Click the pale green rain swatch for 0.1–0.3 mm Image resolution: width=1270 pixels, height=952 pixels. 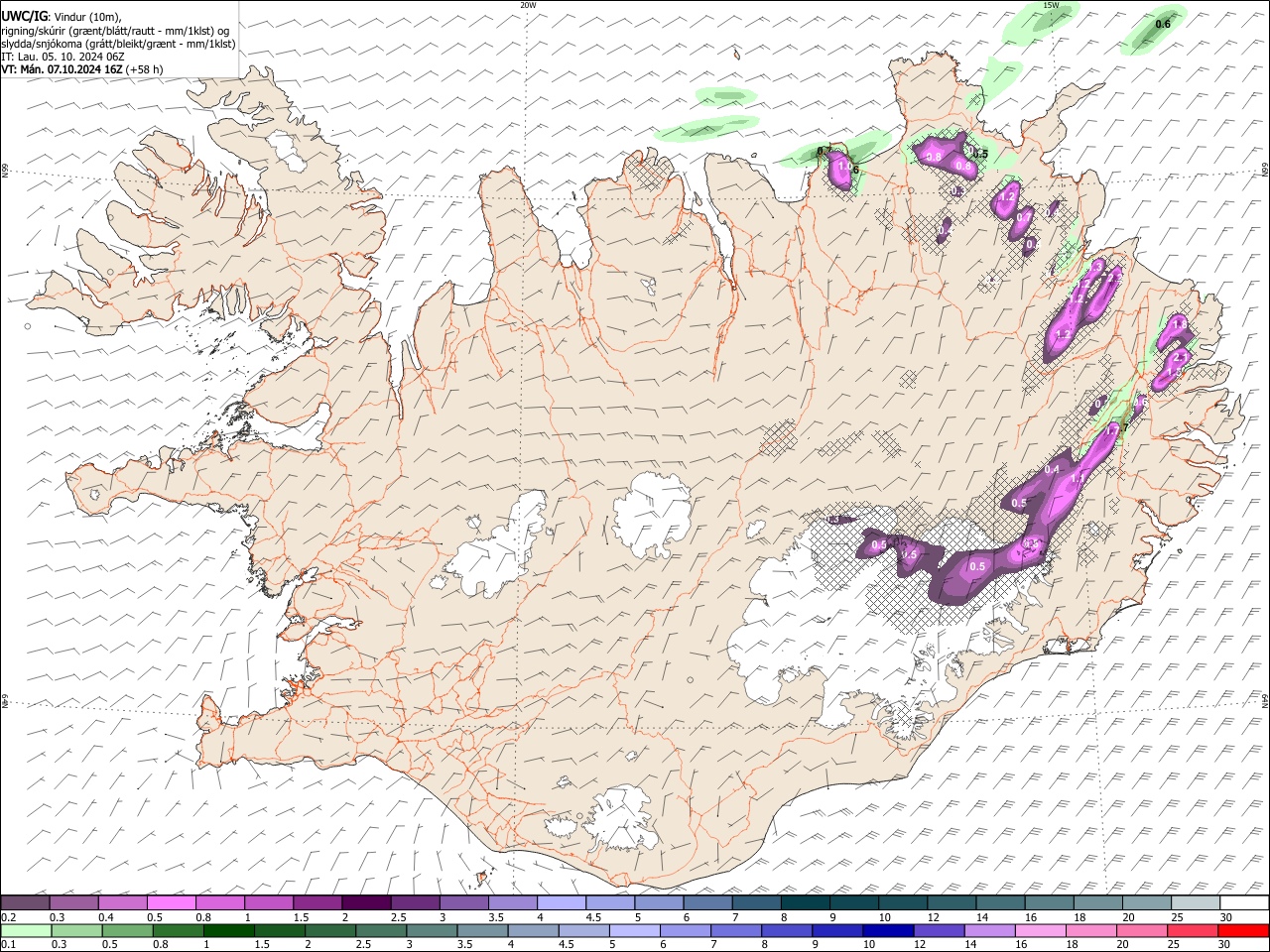(26, 930)
